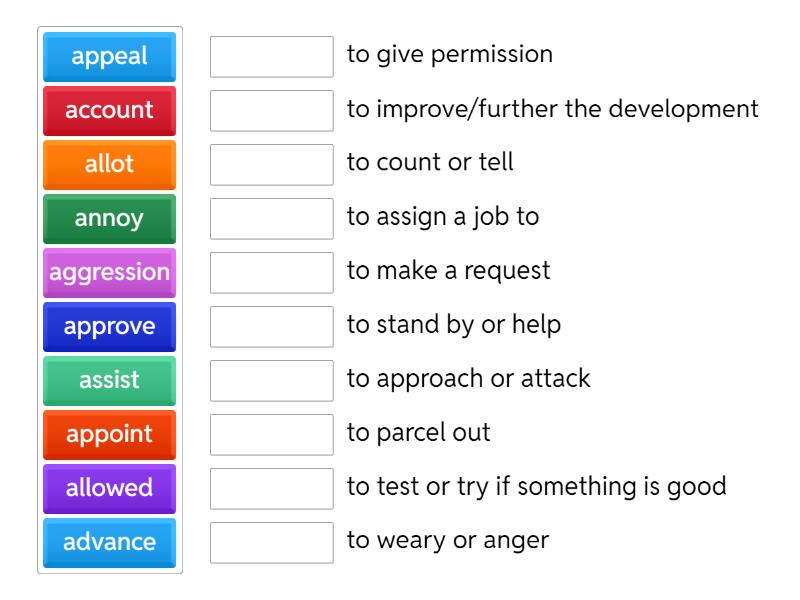Select the box next to 'to weary or anger'
Image resolution: width=800 pixels, height=600 pixels.
[272, 543]
